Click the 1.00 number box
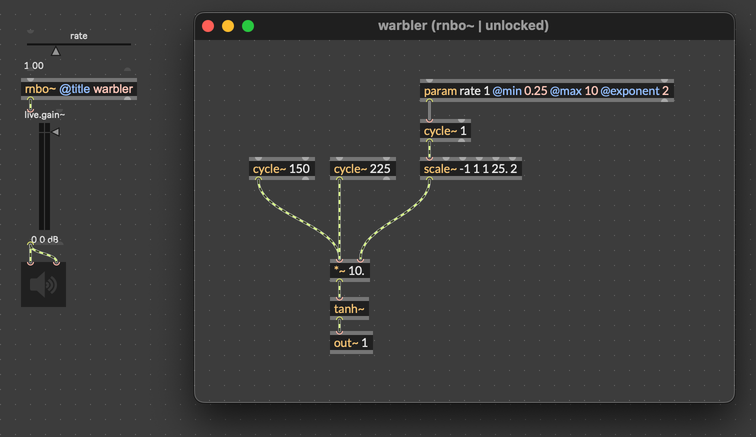756x437 pixels. 35,66
